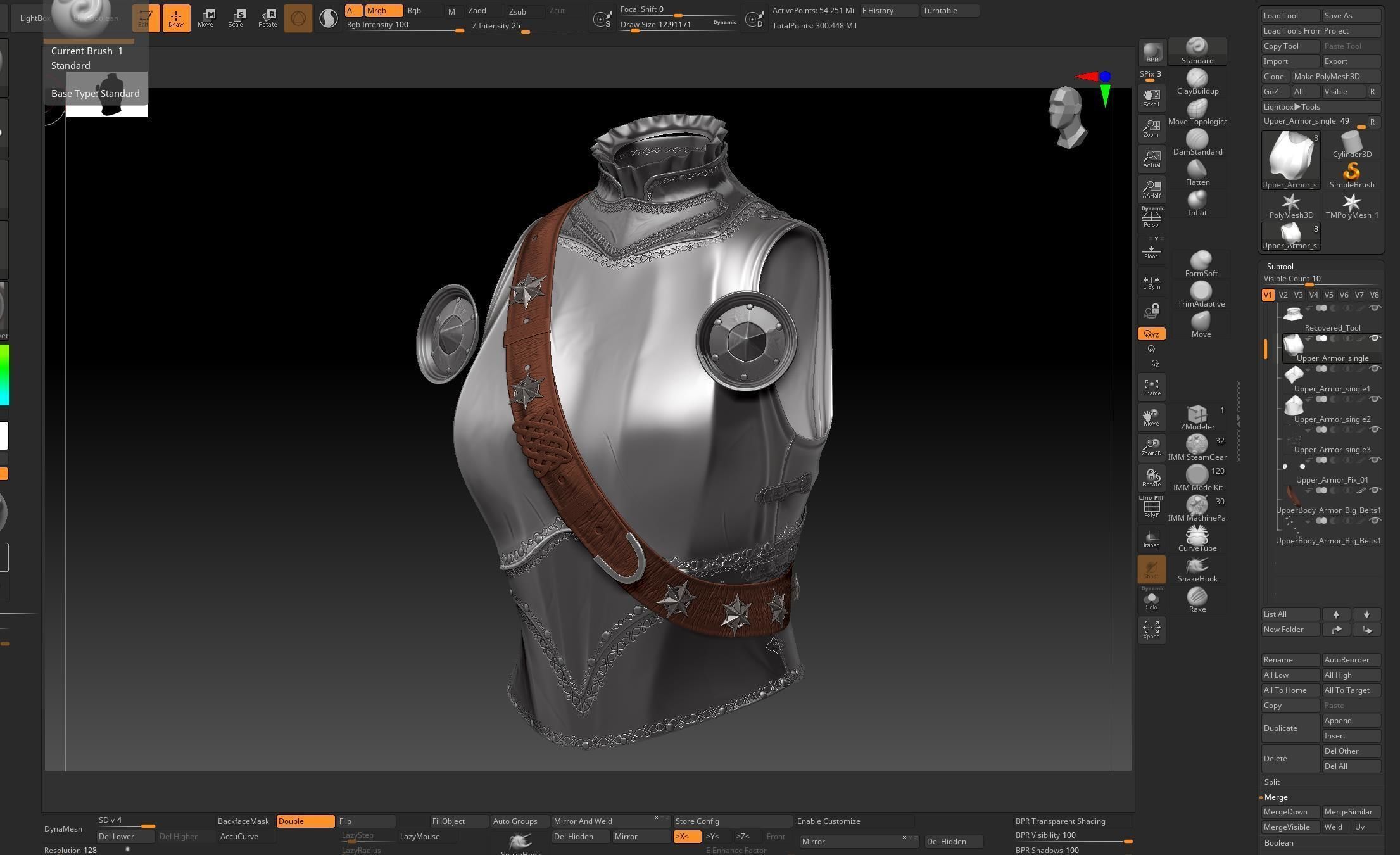The height and width of the screenshot is (855, 1400).
Task: Pick the ClayBuildup brush
Action: pos(1197,82)
